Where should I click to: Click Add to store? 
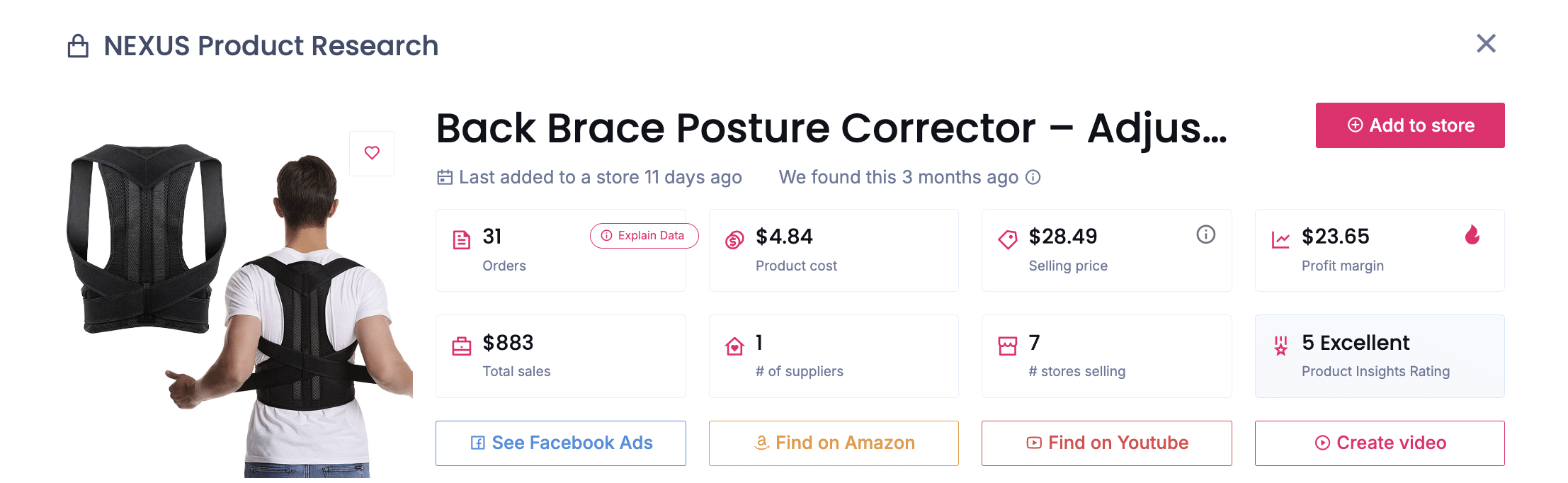(1409, 125)
